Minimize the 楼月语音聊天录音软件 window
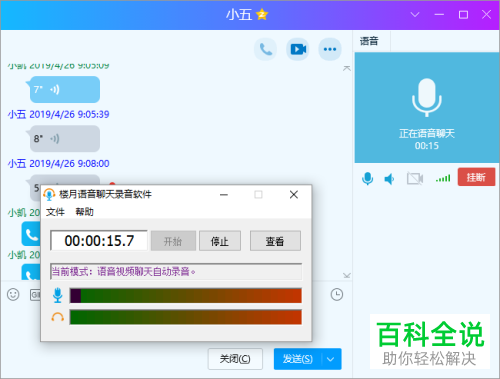 click(224, 195)
